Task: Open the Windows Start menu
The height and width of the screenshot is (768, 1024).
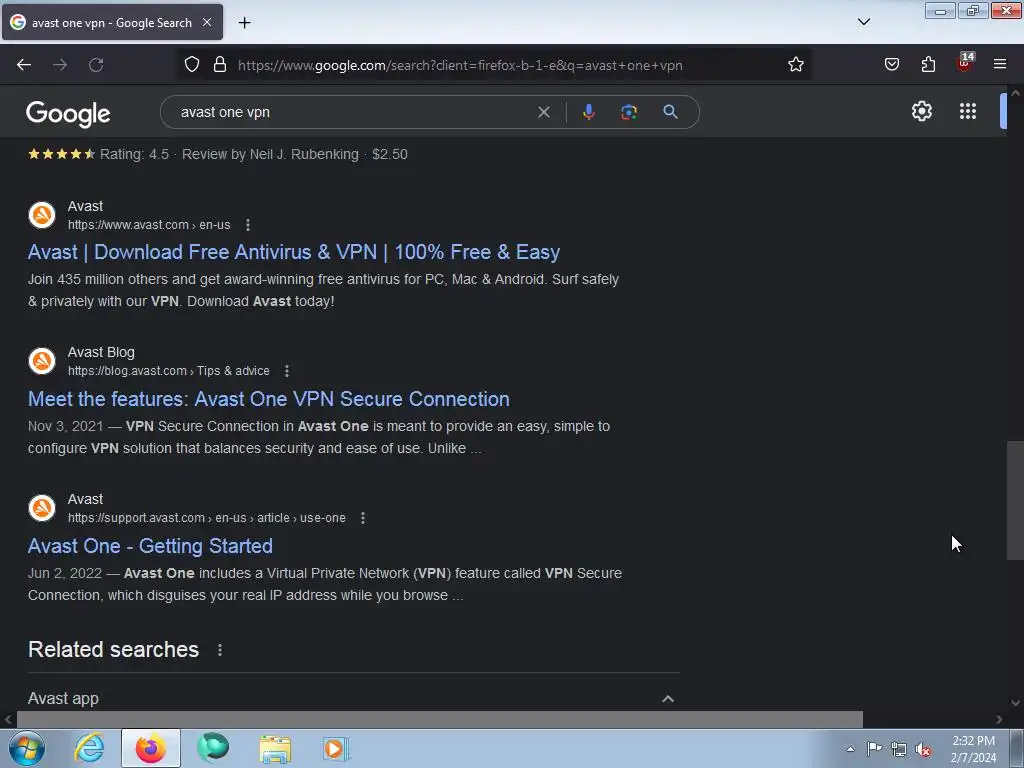Action: click(x=26, y=748)
